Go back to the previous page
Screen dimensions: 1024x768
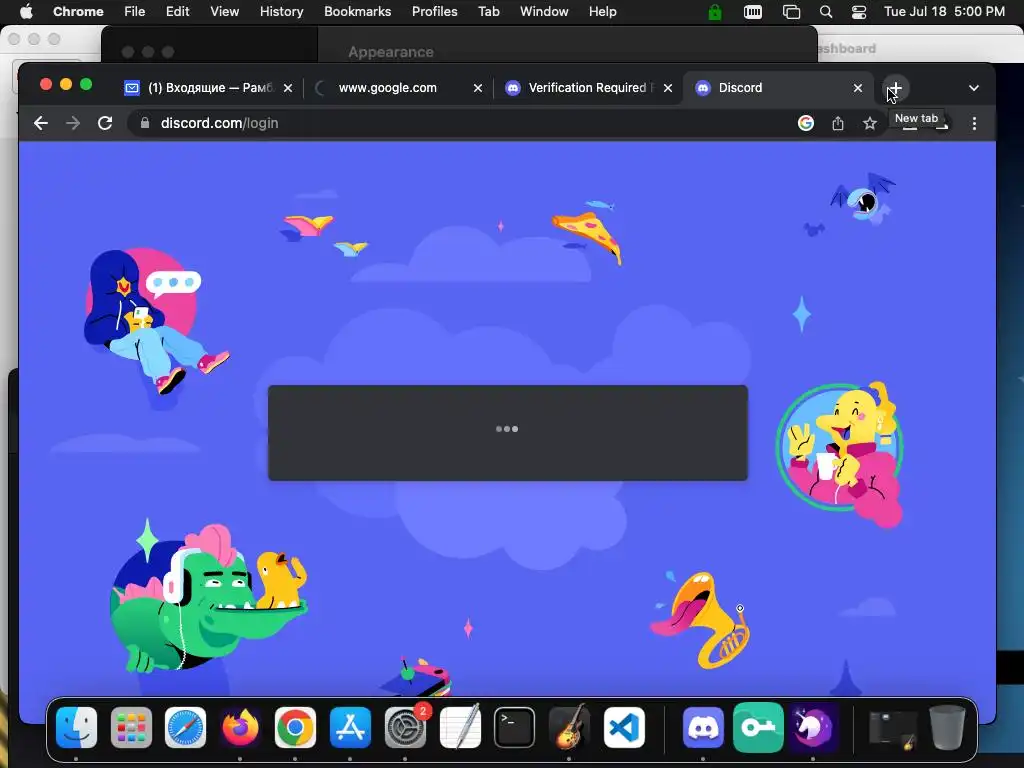(x=41, y=123)
